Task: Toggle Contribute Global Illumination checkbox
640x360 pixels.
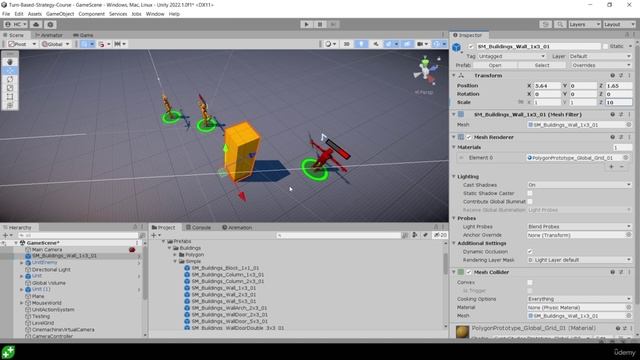Action: (x=530, y=202)
